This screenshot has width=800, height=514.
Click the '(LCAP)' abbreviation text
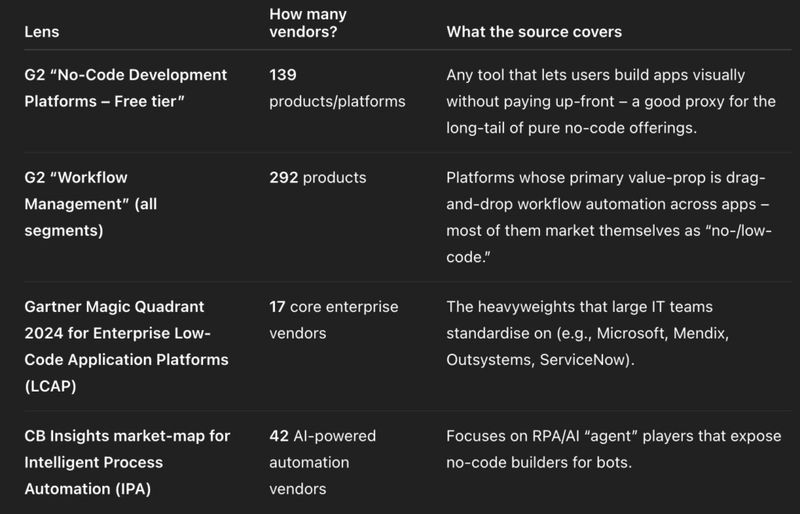51,386
